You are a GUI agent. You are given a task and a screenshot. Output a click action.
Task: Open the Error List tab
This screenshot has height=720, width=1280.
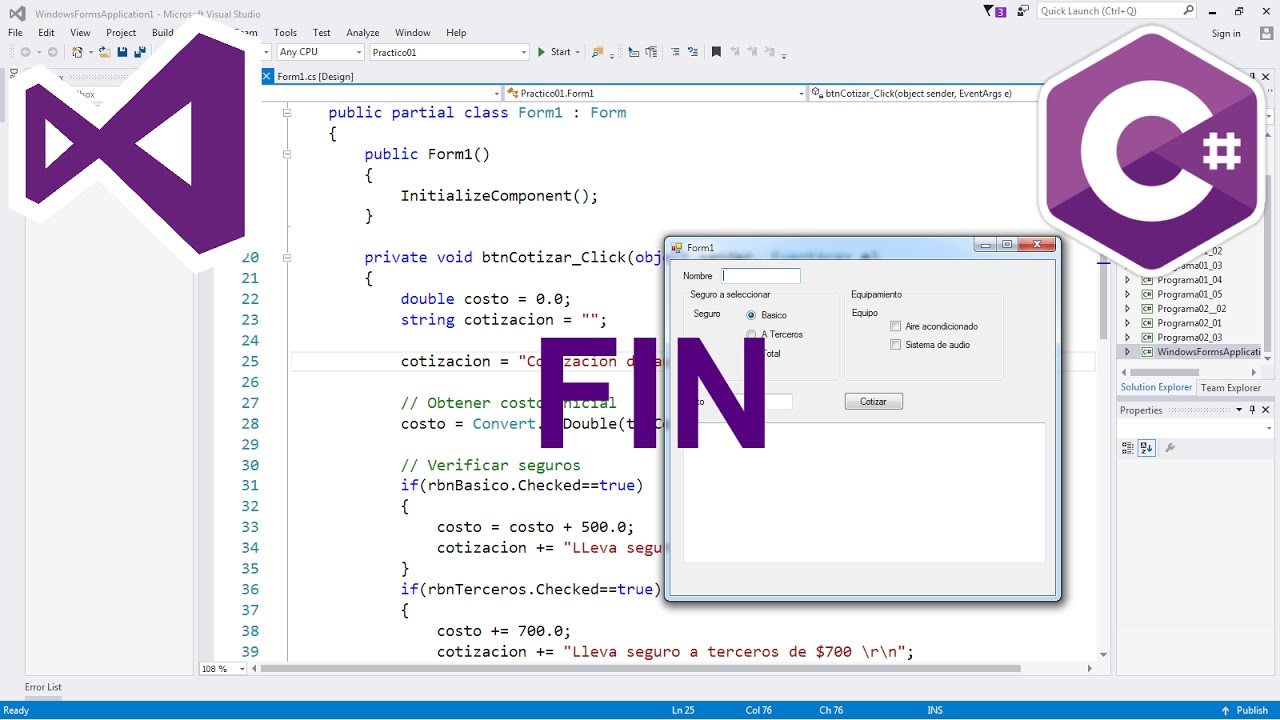43,687
